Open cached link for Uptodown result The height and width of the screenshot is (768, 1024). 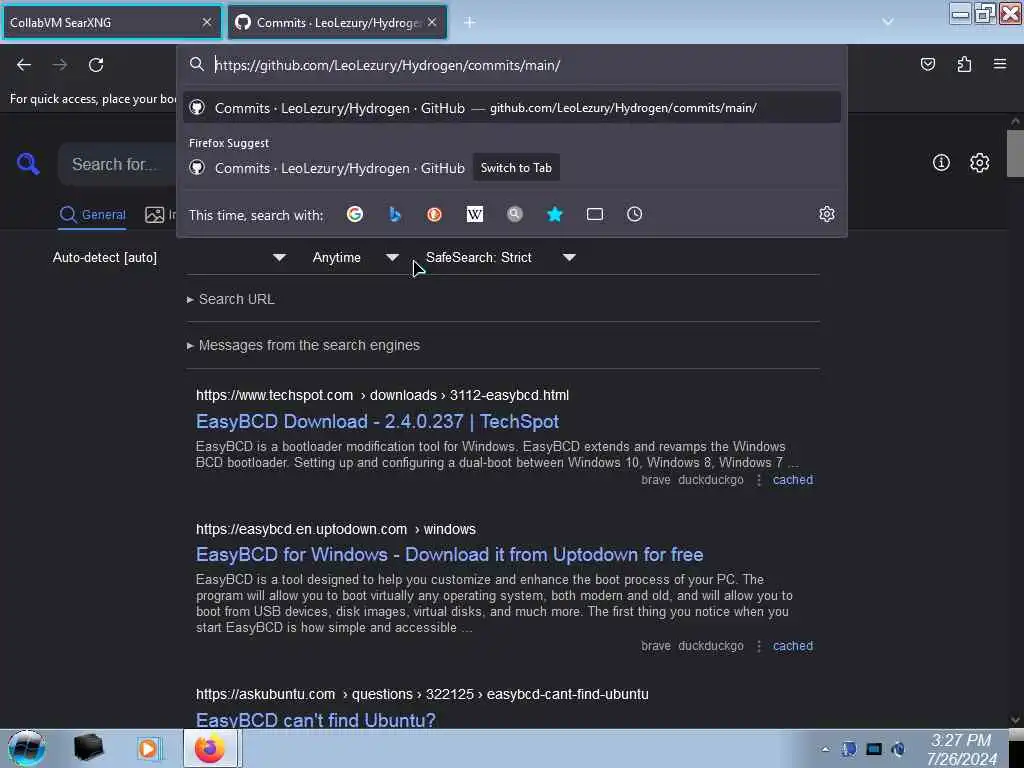[x=793, y=646]
